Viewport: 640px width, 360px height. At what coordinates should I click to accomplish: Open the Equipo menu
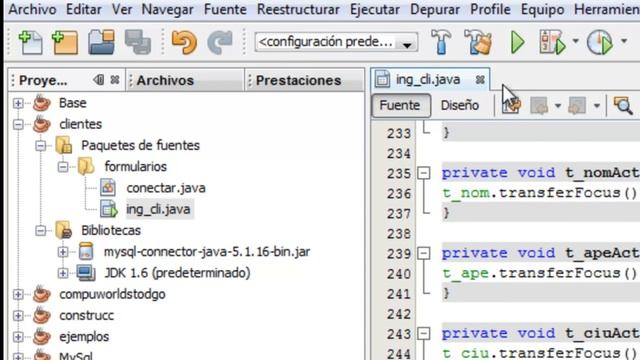pyautogui.click(x=542, y=9)
